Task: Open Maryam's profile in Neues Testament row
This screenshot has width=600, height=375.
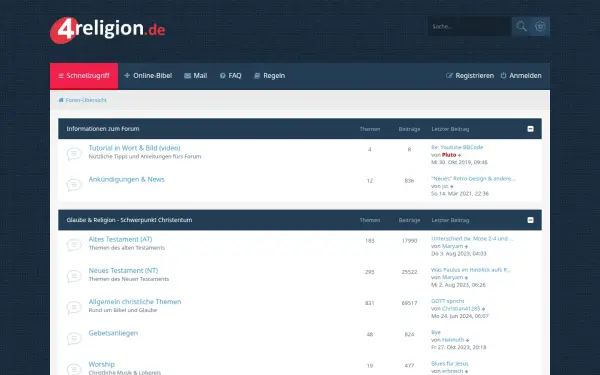Action: click(x=452, y=277)
